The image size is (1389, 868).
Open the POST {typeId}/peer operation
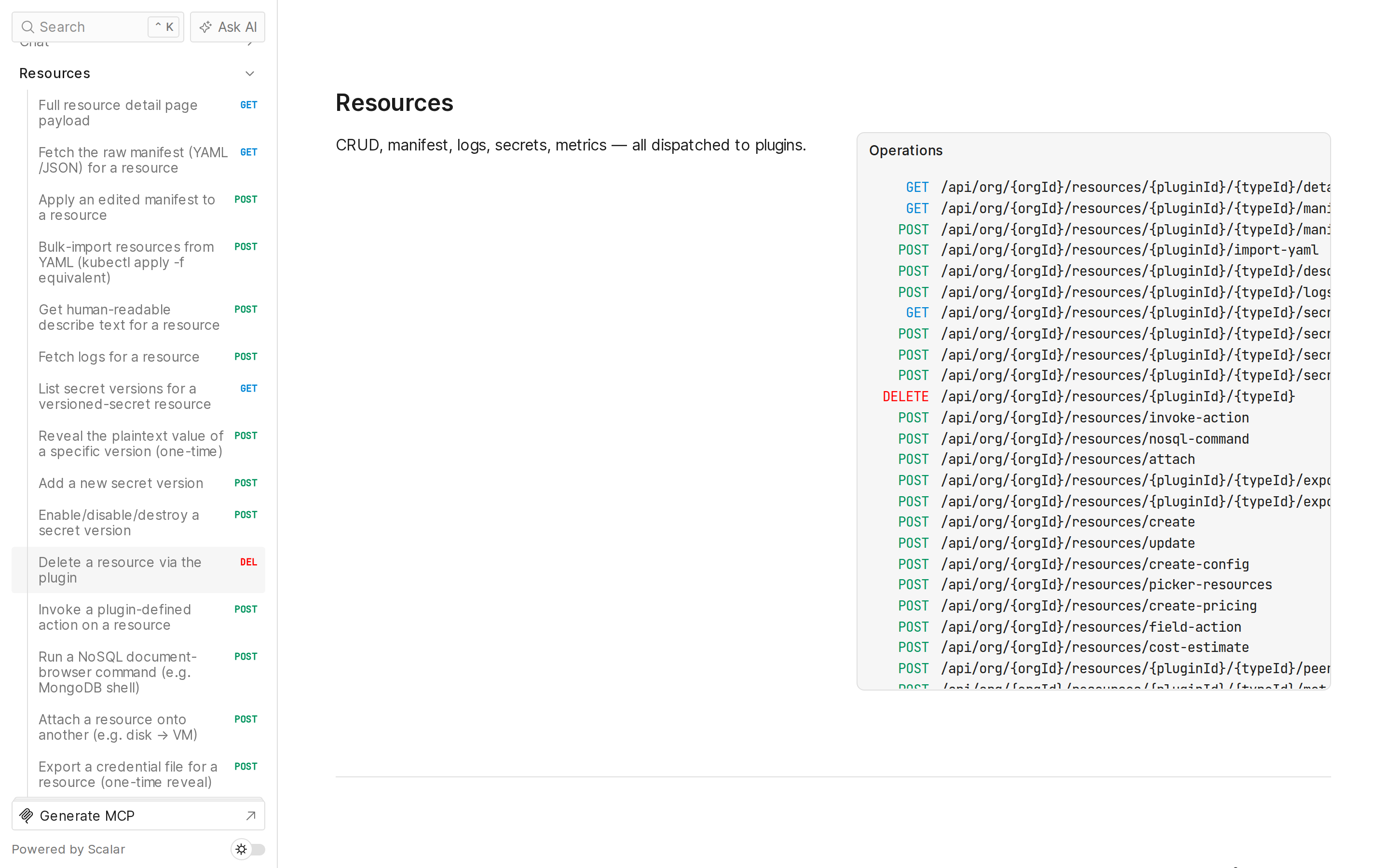(x=1114, y=668)
